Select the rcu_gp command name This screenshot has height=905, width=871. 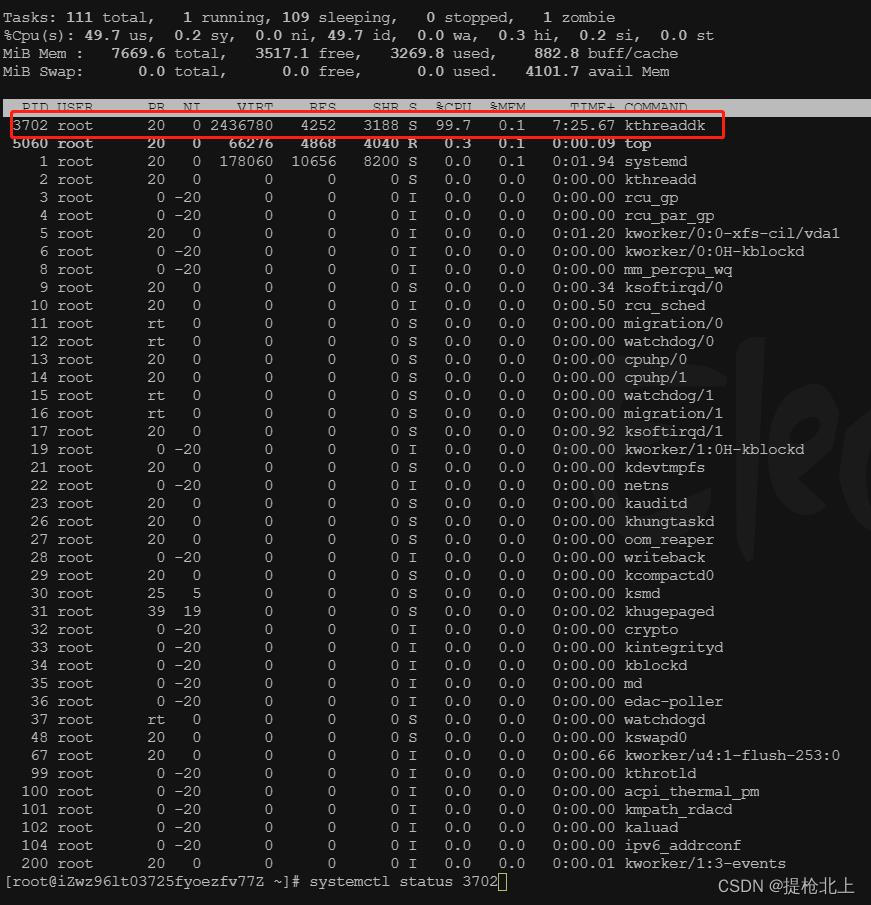tap(651, 198)
